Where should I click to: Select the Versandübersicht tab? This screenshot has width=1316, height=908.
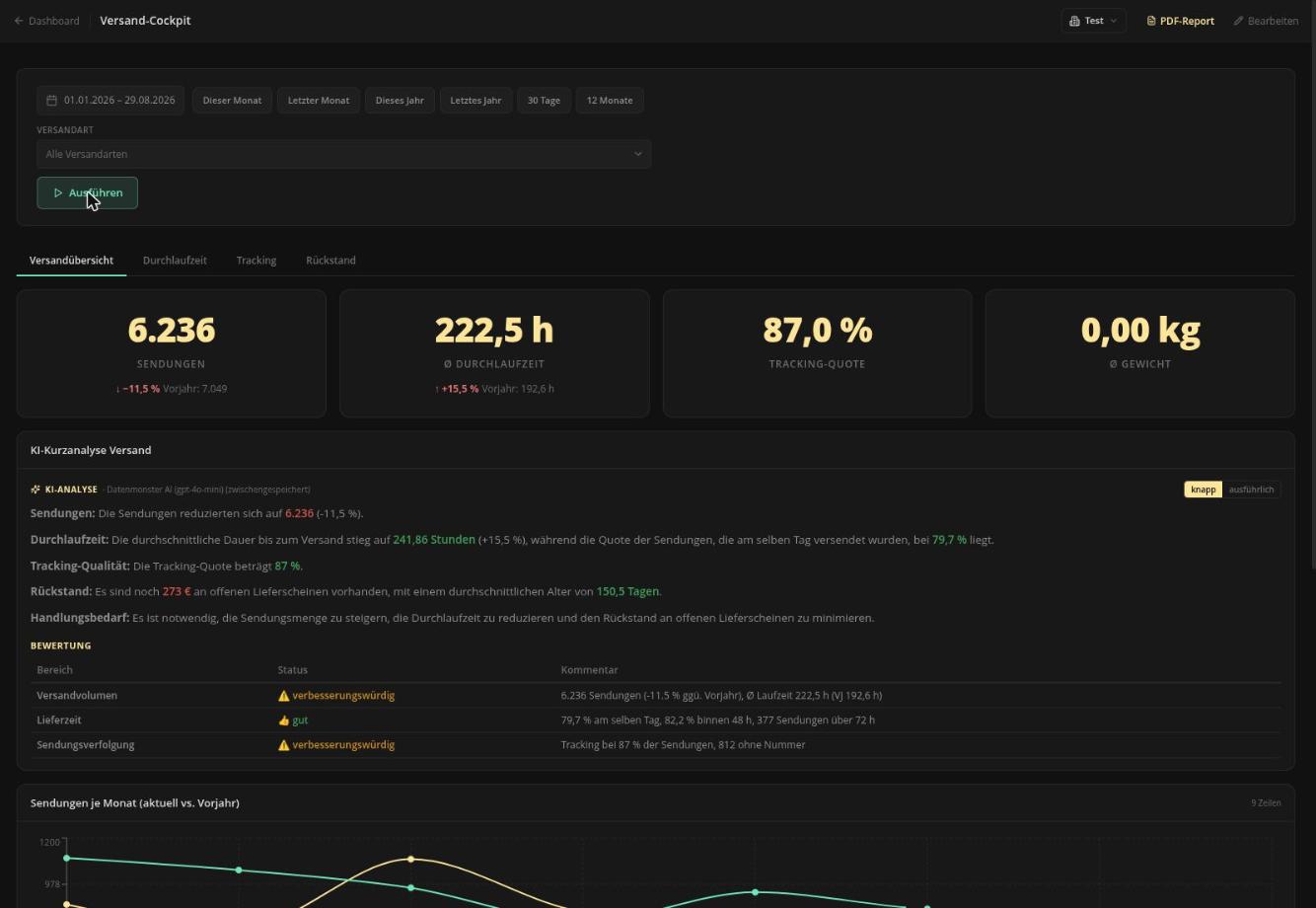pos(71,261)
